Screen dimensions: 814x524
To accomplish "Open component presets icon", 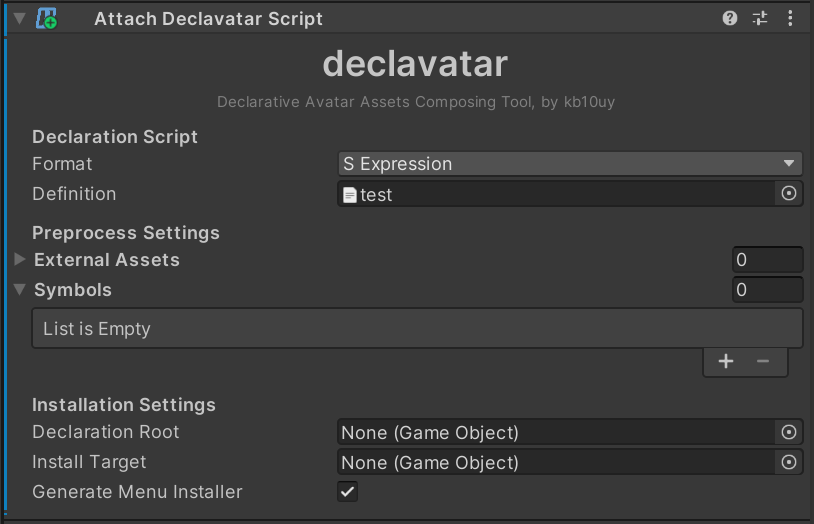I will pyautogui.click(x=760, y=18).
